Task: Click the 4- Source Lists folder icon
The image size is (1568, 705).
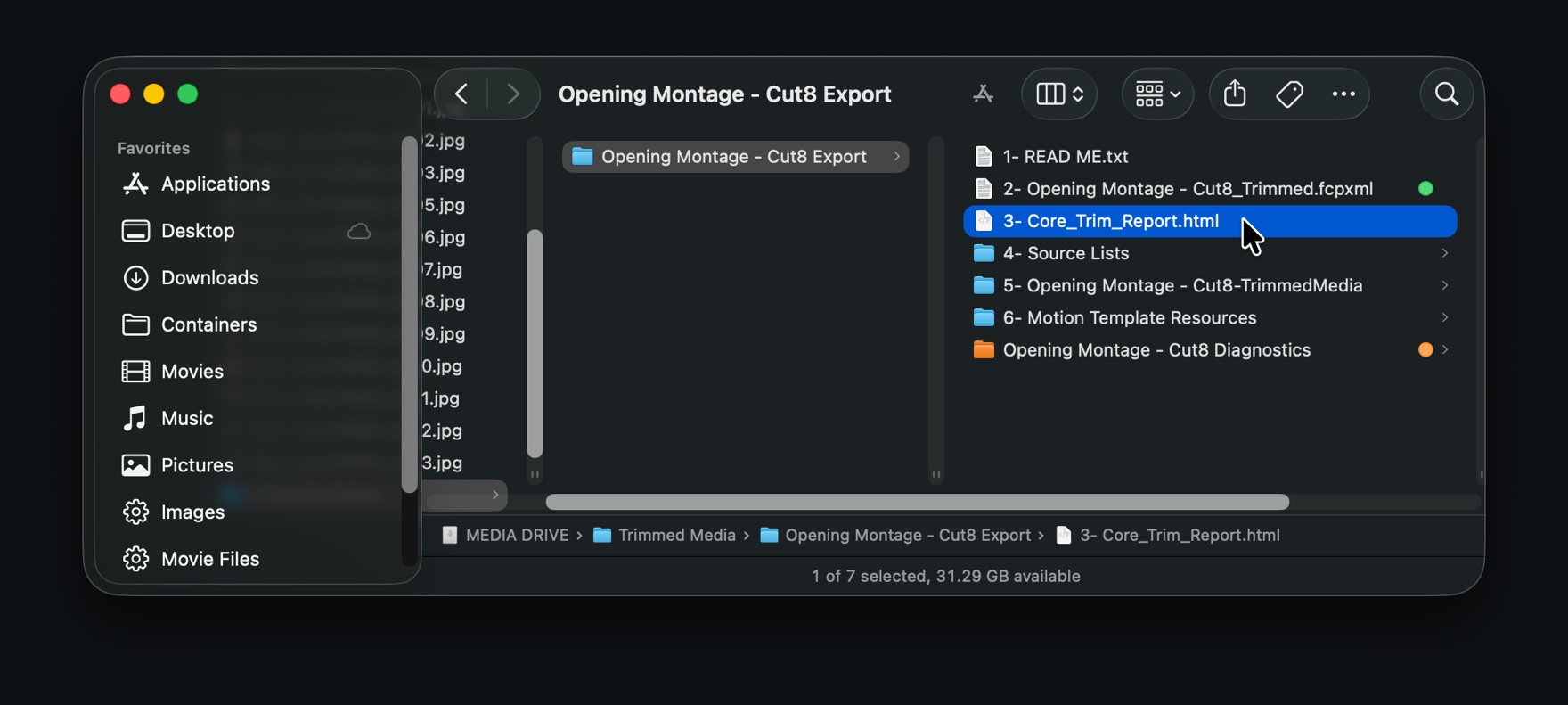Action: click(984, 253)
